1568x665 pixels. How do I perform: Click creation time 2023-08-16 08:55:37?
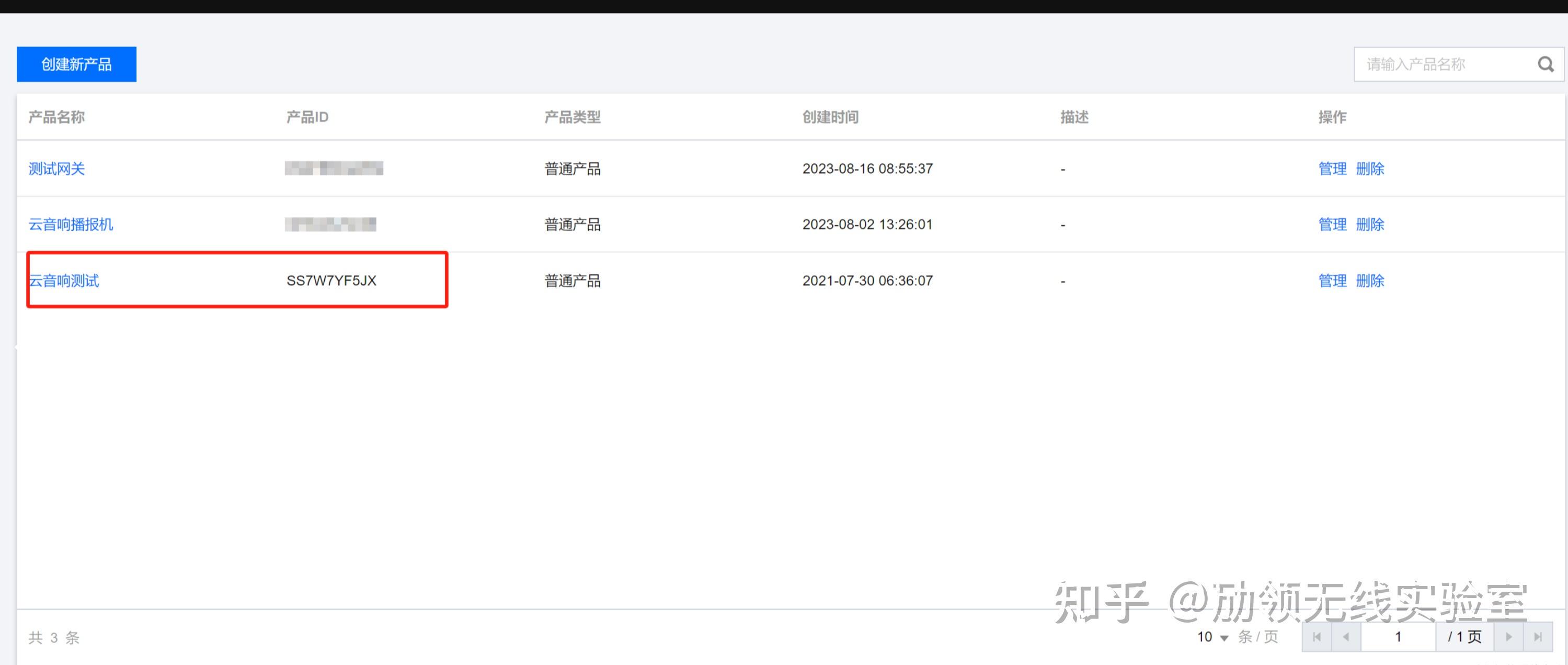[867, 168]
